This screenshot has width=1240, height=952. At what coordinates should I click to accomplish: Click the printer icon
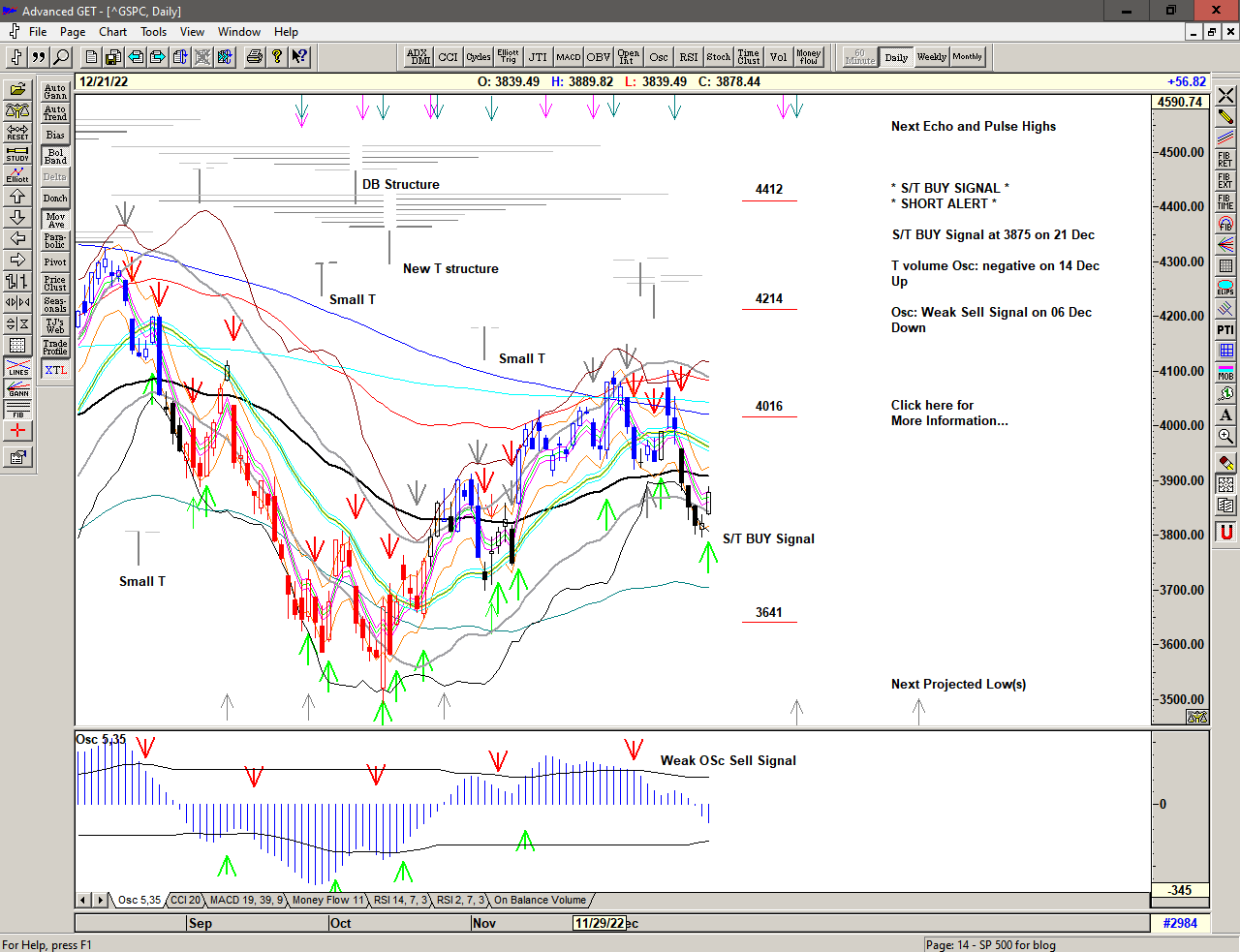pyautogui.click(x=254, y=57)
